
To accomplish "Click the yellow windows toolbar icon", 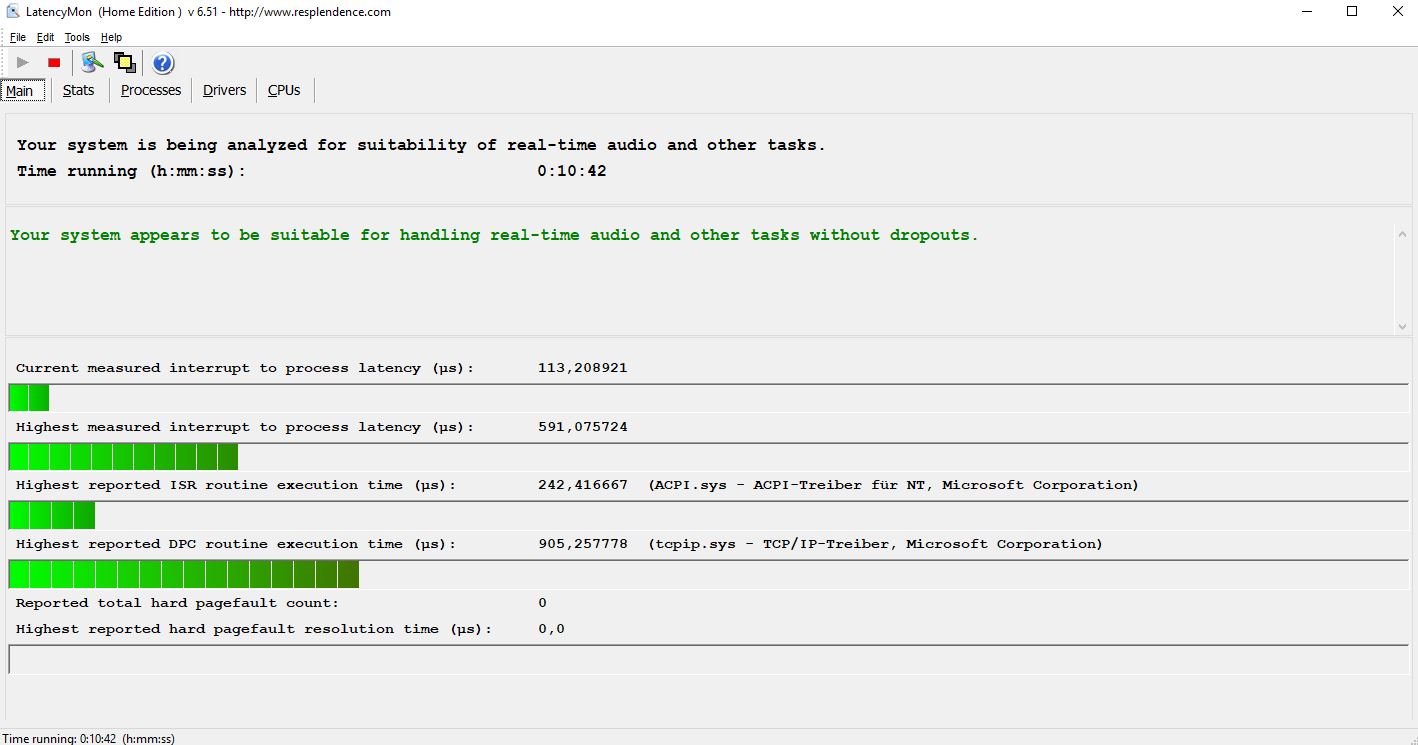I will (x=125, y=63).
